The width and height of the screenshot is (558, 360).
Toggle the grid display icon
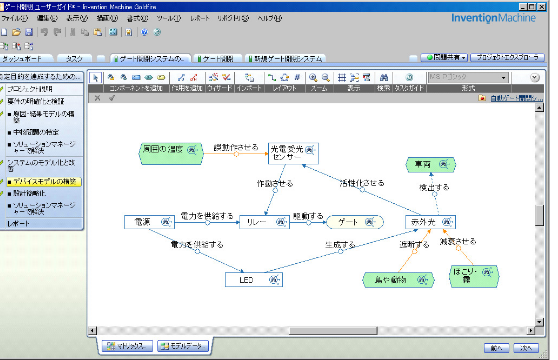[342, 78]
